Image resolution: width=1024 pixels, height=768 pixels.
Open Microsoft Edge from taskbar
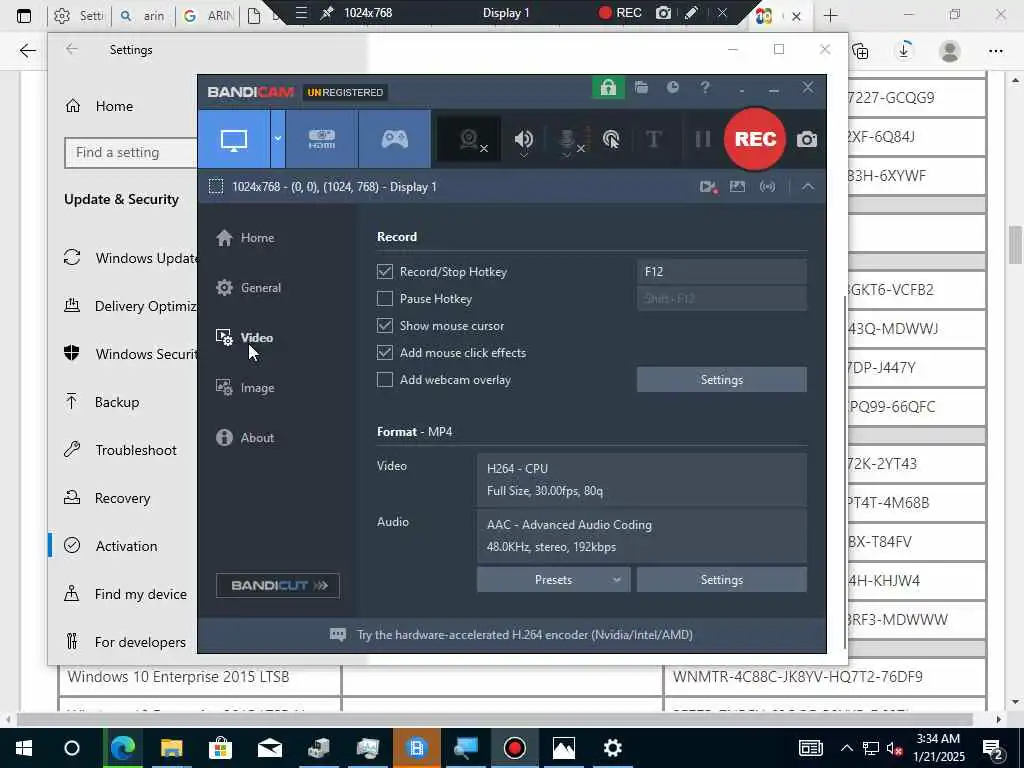pyautogui.click(x=122, y=748)
